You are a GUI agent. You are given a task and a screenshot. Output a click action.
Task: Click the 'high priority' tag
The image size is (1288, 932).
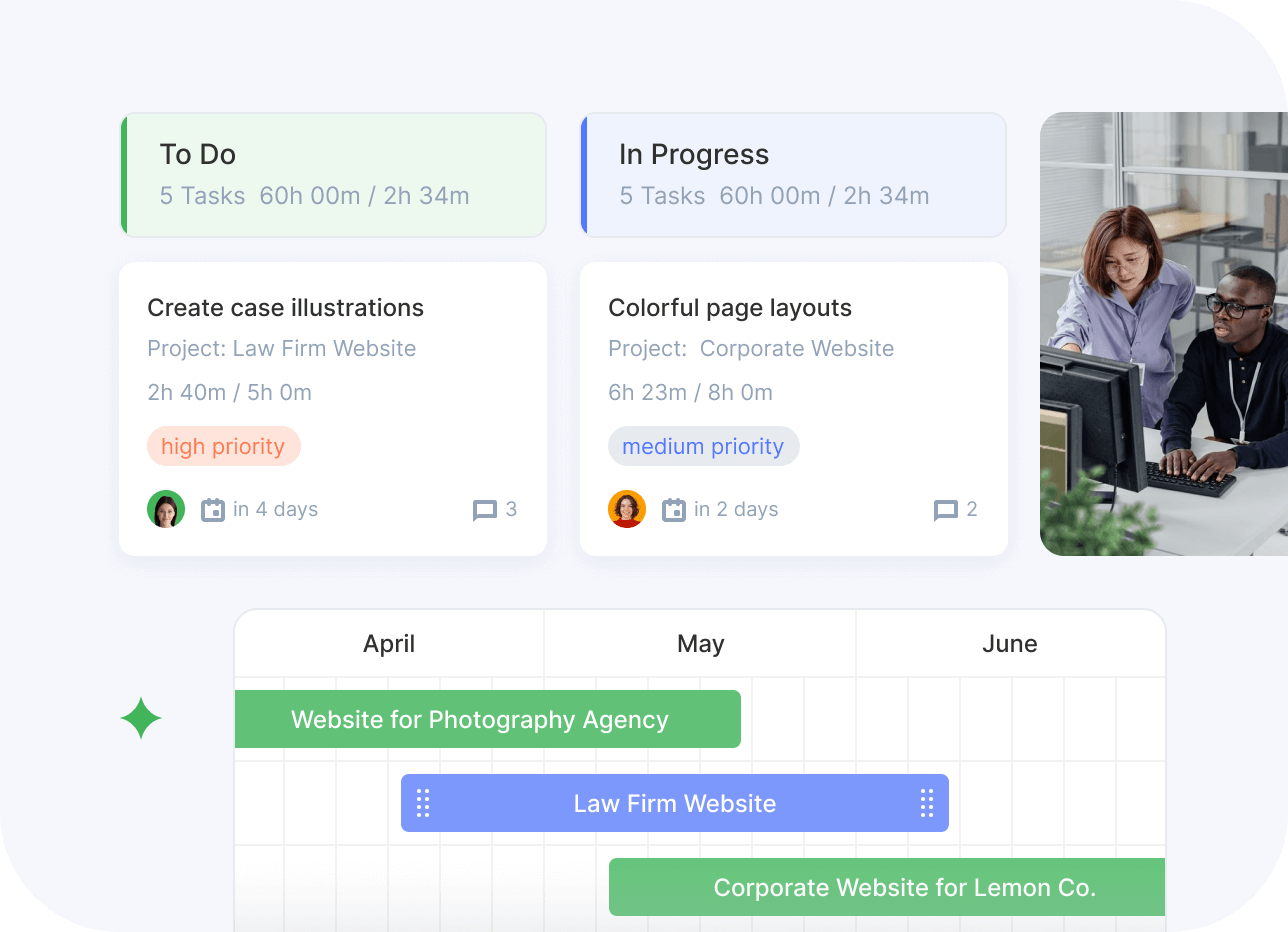(223, 446)
